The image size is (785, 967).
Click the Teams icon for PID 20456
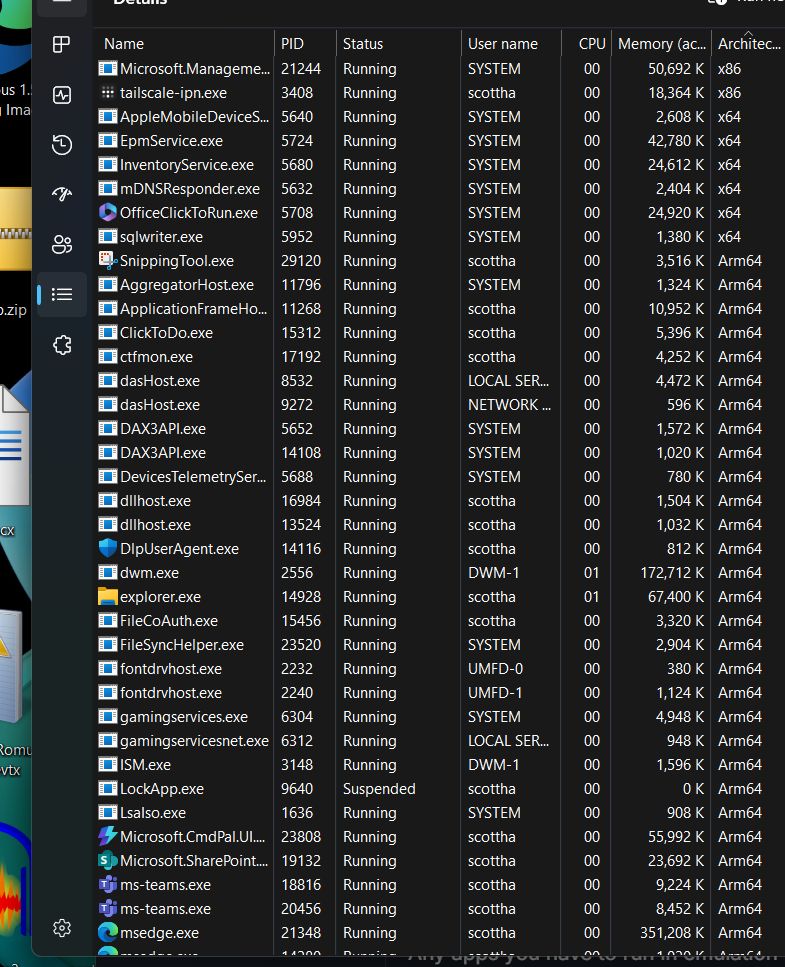pyautogui.click(x=107, y=908)
